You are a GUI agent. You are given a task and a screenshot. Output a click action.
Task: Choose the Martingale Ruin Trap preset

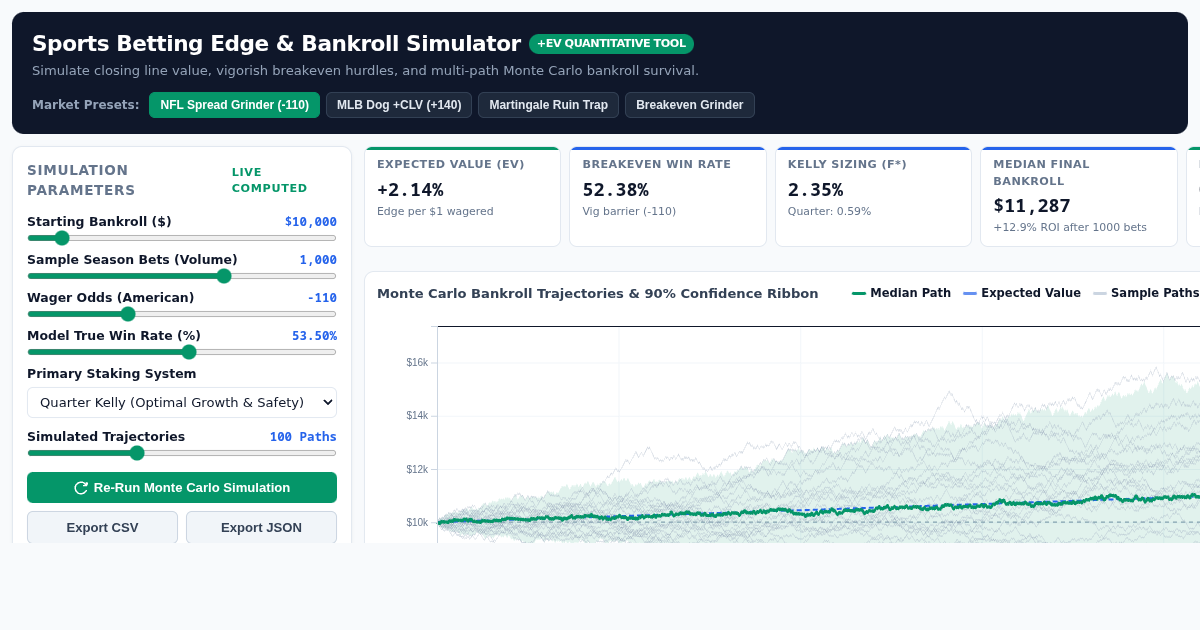(548, 105)
